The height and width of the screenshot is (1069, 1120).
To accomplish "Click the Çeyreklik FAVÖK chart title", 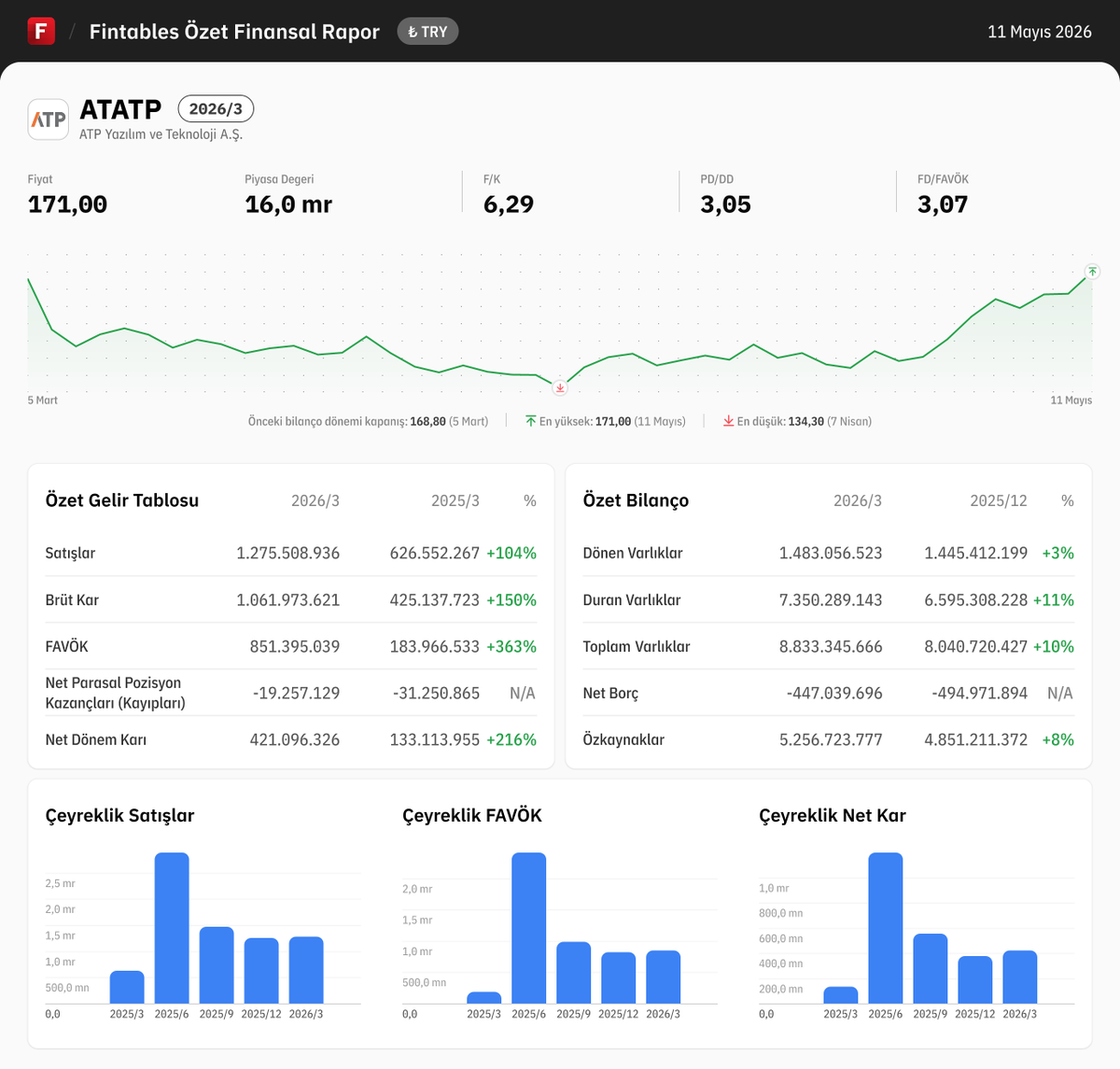I will click(472, 815).
